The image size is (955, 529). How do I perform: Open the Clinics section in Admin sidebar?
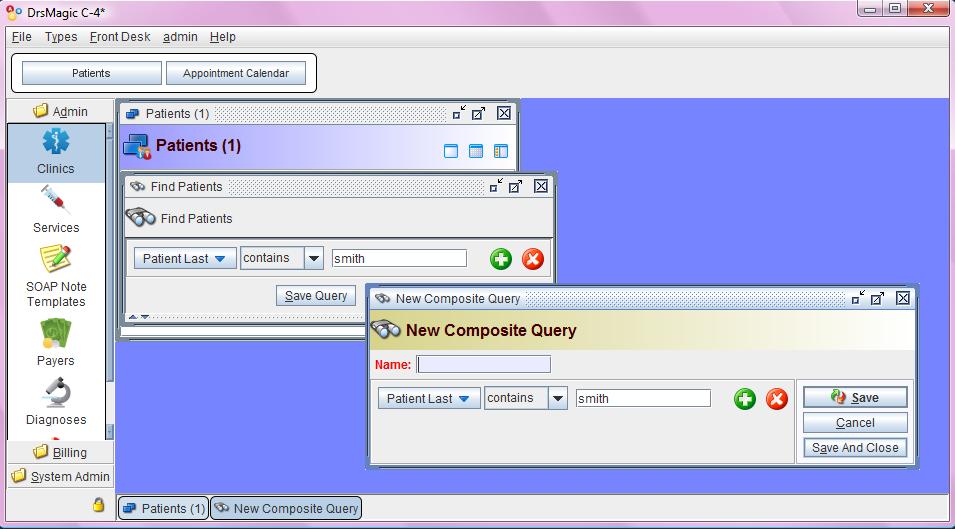55,153
